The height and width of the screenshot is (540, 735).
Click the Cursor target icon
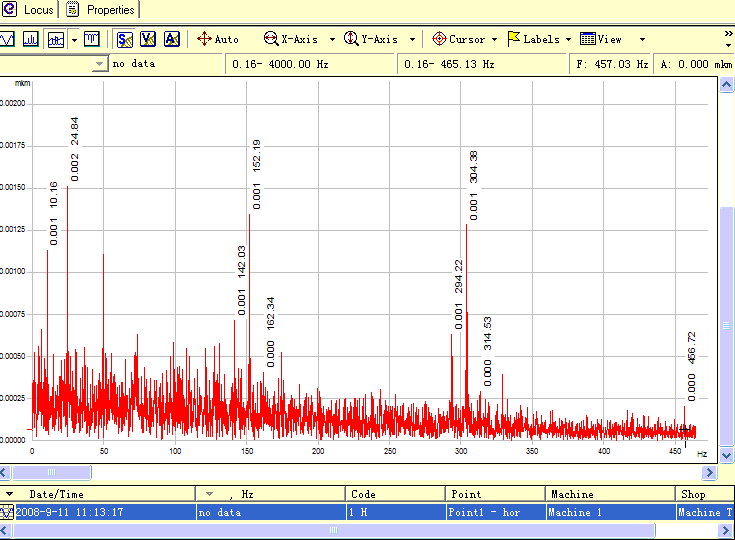click(439, 38)
